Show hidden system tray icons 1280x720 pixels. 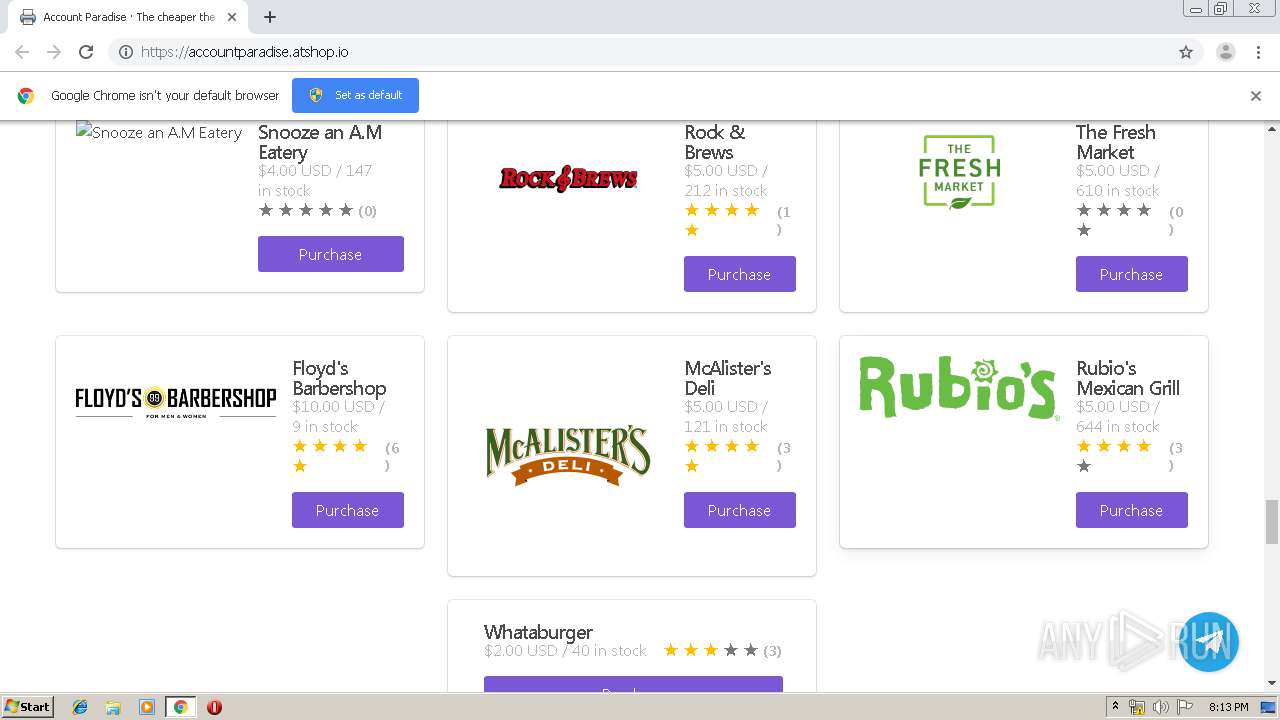point(1115,707)
